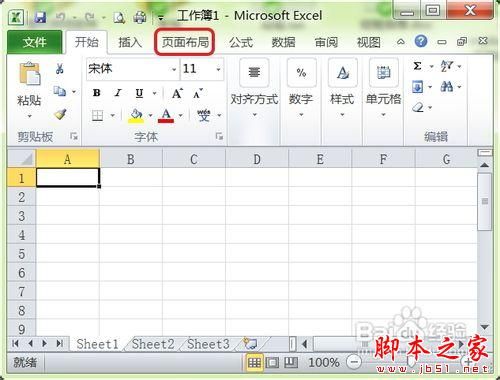The width and height of the screenshot is (500, 380).
Task: Click the 粘贴 (Paste) clipboard icon
Action: 30,73
